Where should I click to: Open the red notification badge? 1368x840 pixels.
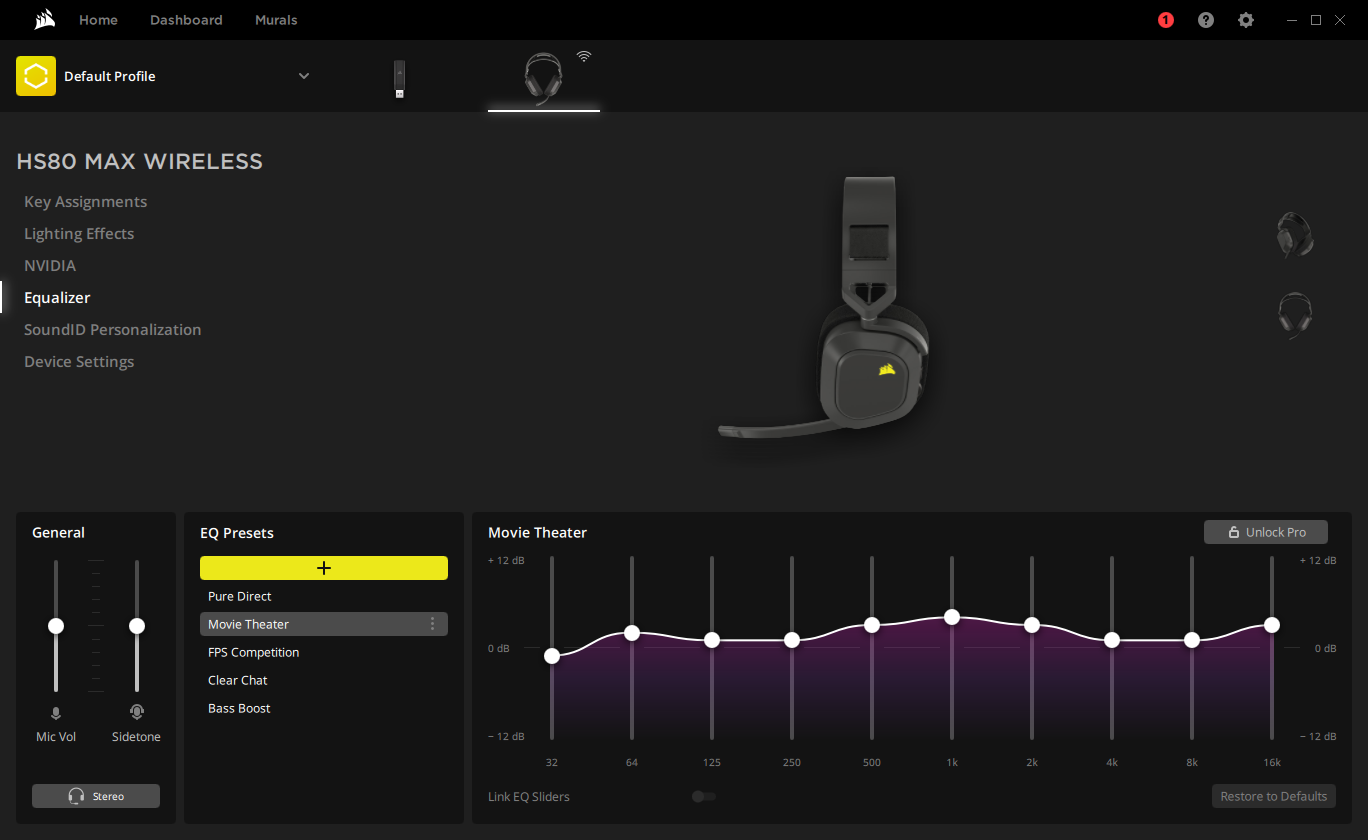click(x=1166, y=20)
